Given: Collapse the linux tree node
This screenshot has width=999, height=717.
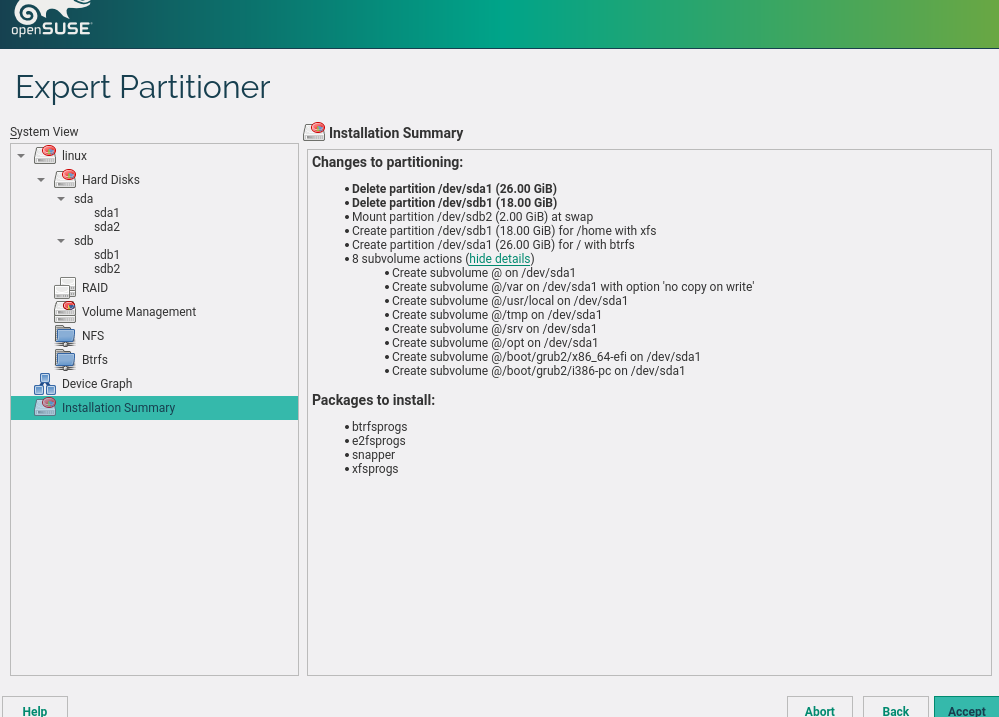Looking at the screenshot, I should [21, 156].
